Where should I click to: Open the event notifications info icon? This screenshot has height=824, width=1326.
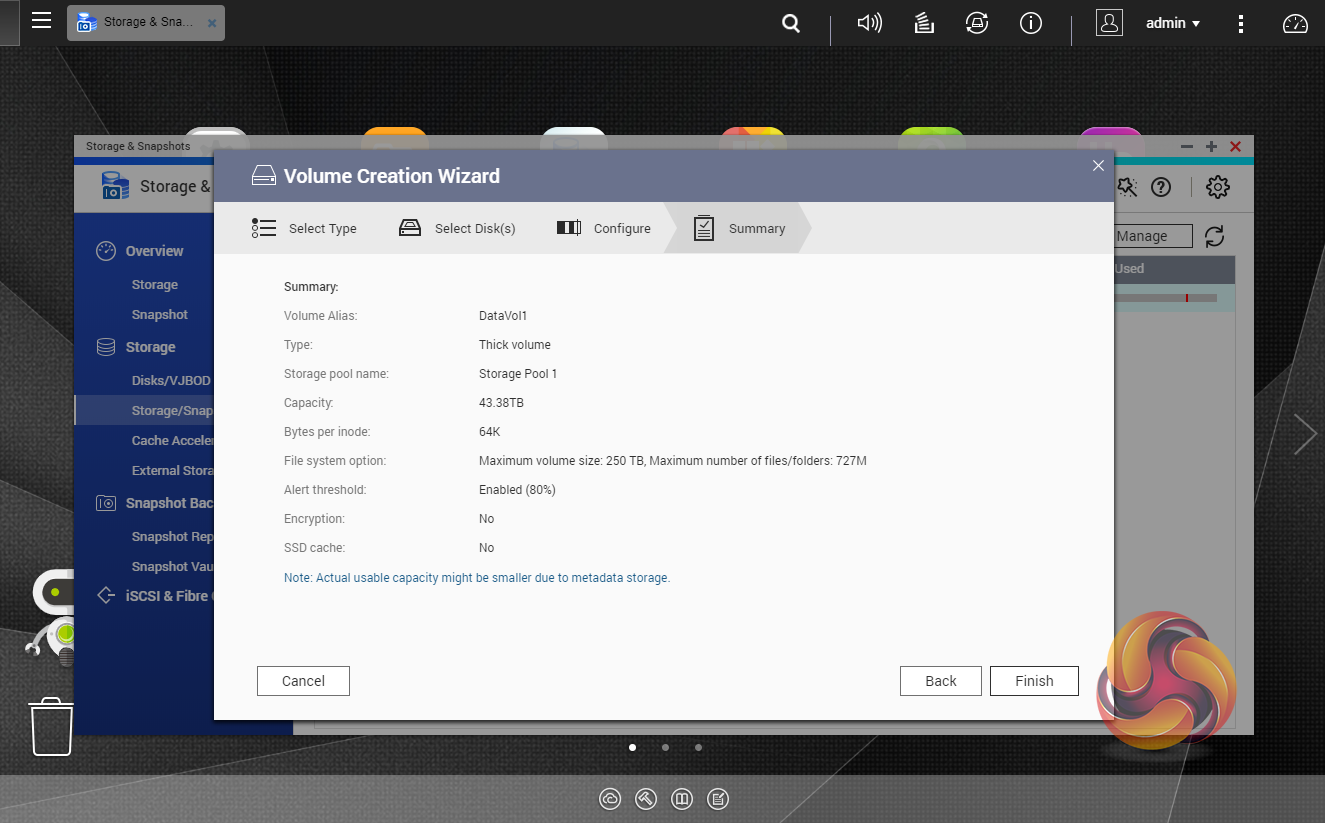tap(1030, 23)
